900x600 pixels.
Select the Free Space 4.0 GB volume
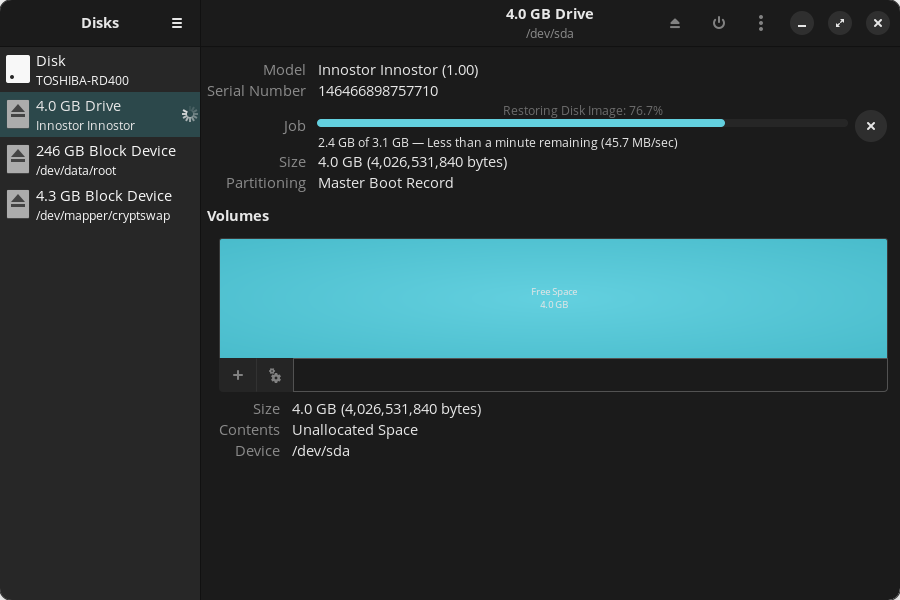[553, 298]
